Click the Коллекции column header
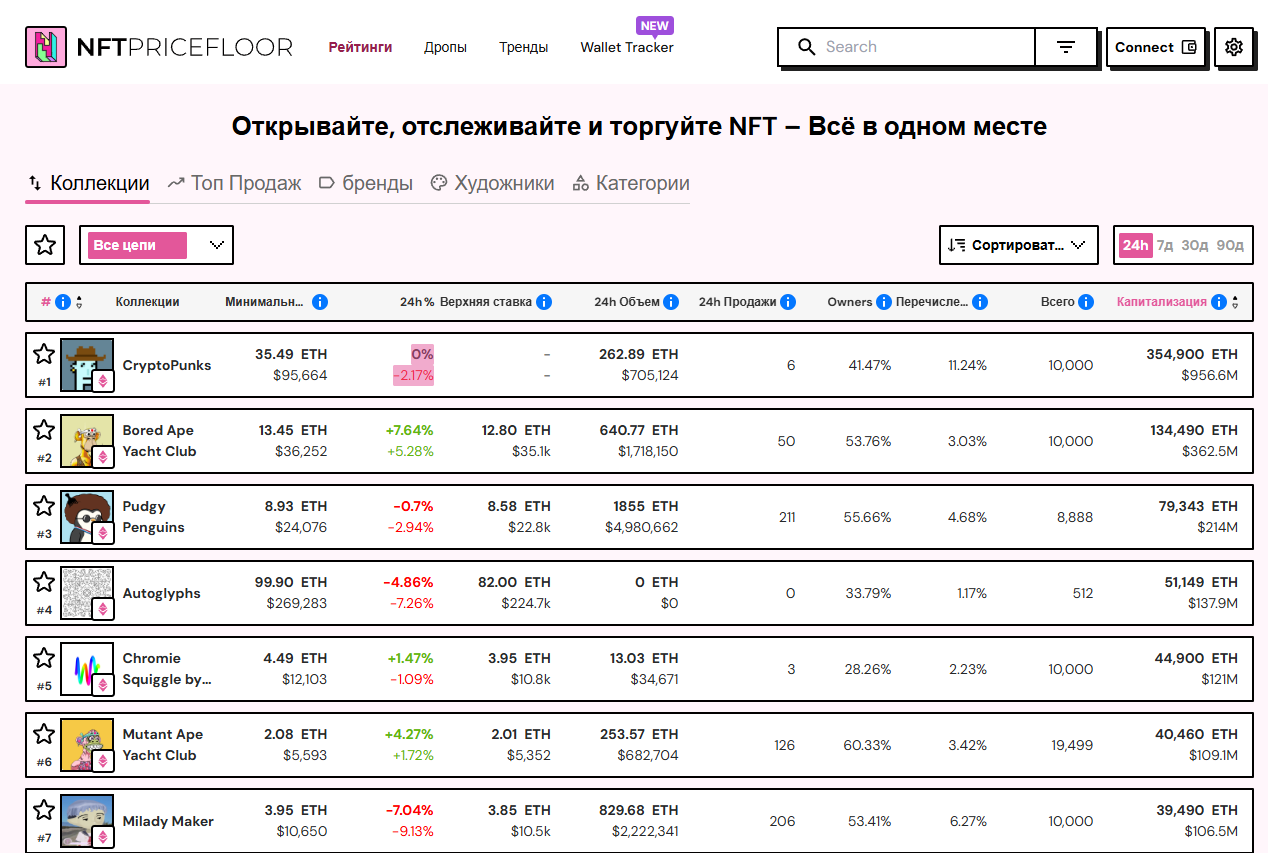This screenshot has height=853, width=1268. [147, 302]
